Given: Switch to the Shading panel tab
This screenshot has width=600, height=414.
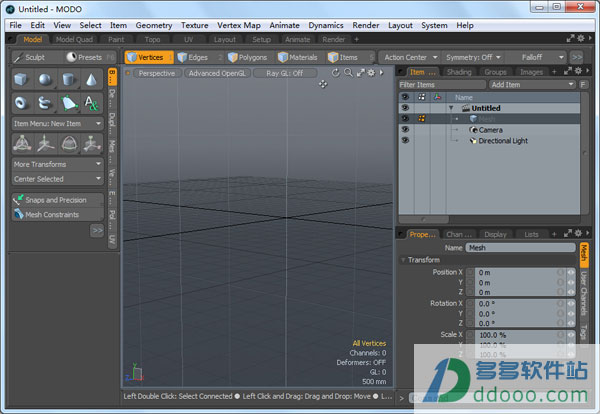Looking at the screenshot, I should [x=459, y=72].
